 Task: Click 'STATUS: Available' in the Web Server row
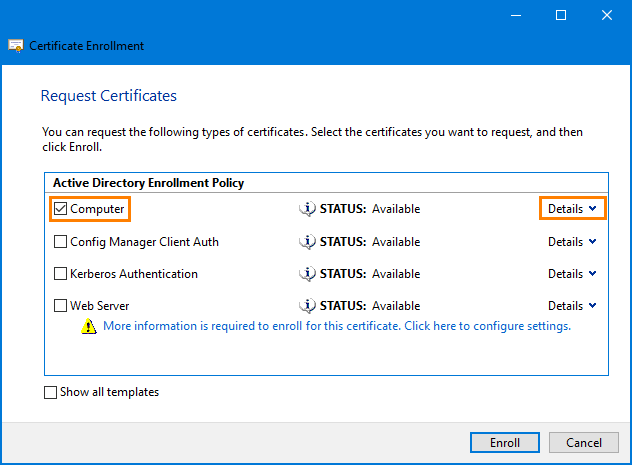click(x=370, y=305)
